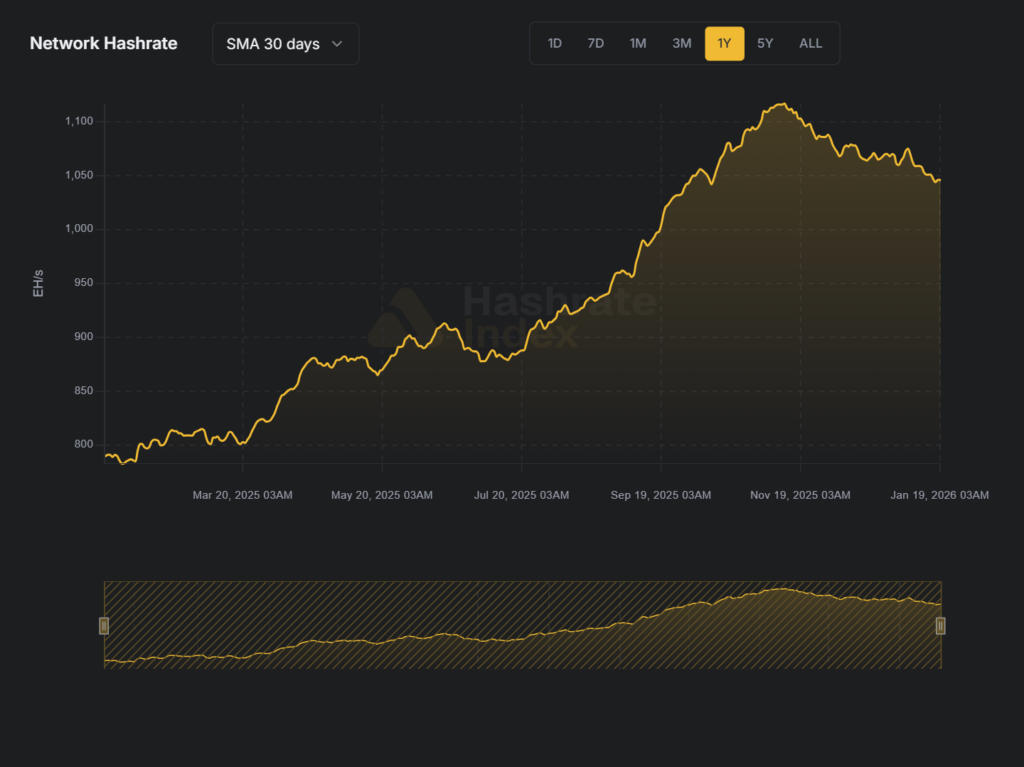Screen dimensions: 1024x767
Task: Click the Network Hashrate title
Action: (104, 44)
